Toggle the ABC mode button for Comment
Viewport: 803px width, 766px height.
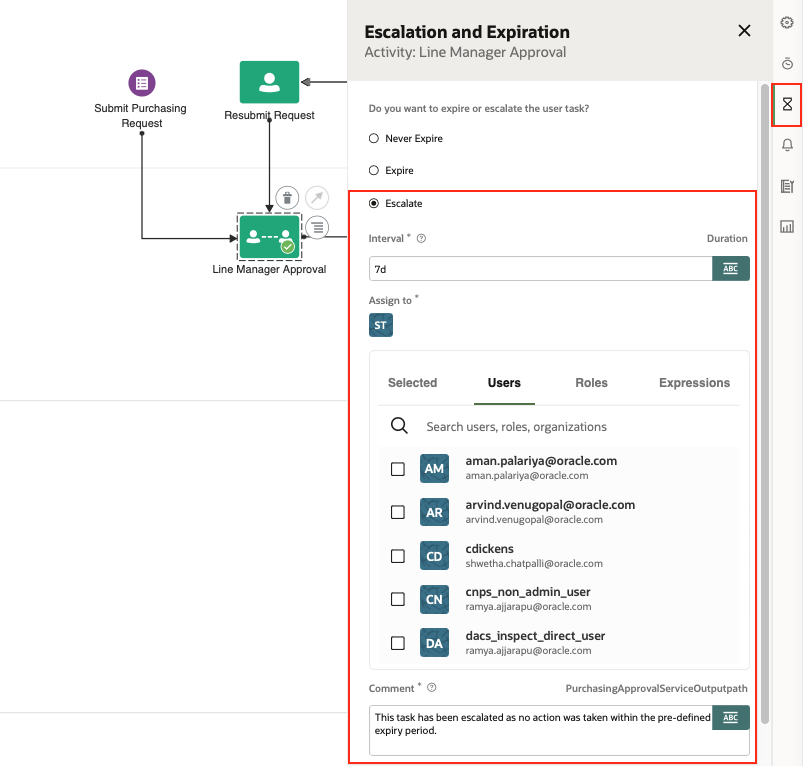[730, 718]
